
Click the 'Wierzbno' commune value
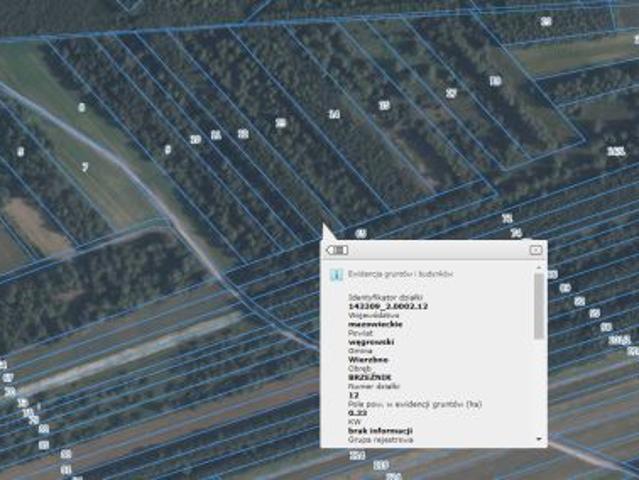pyautogui.click(x=367, y=359)
